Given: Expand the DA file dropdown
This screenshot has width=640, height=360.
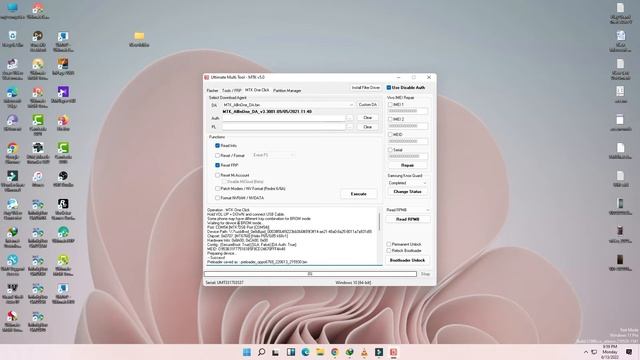Looking at the screenshot, I should (351, 105).
